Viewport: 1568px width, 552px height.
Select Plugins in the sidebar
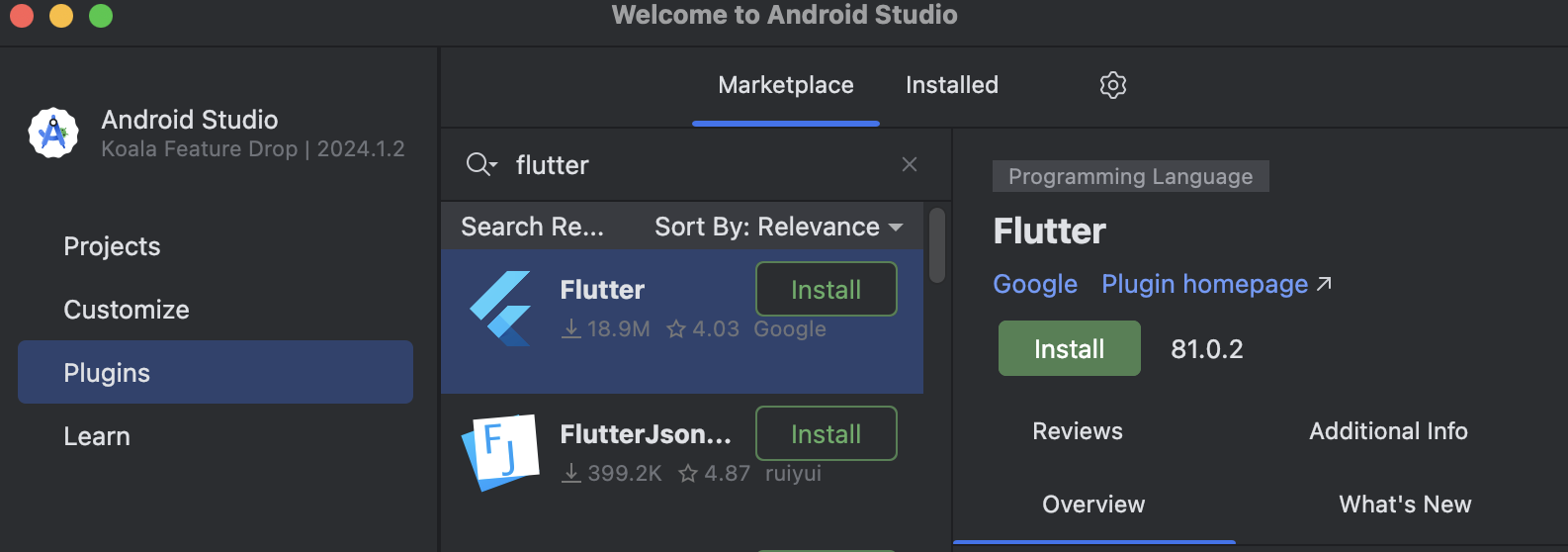(x=216, y=372)
